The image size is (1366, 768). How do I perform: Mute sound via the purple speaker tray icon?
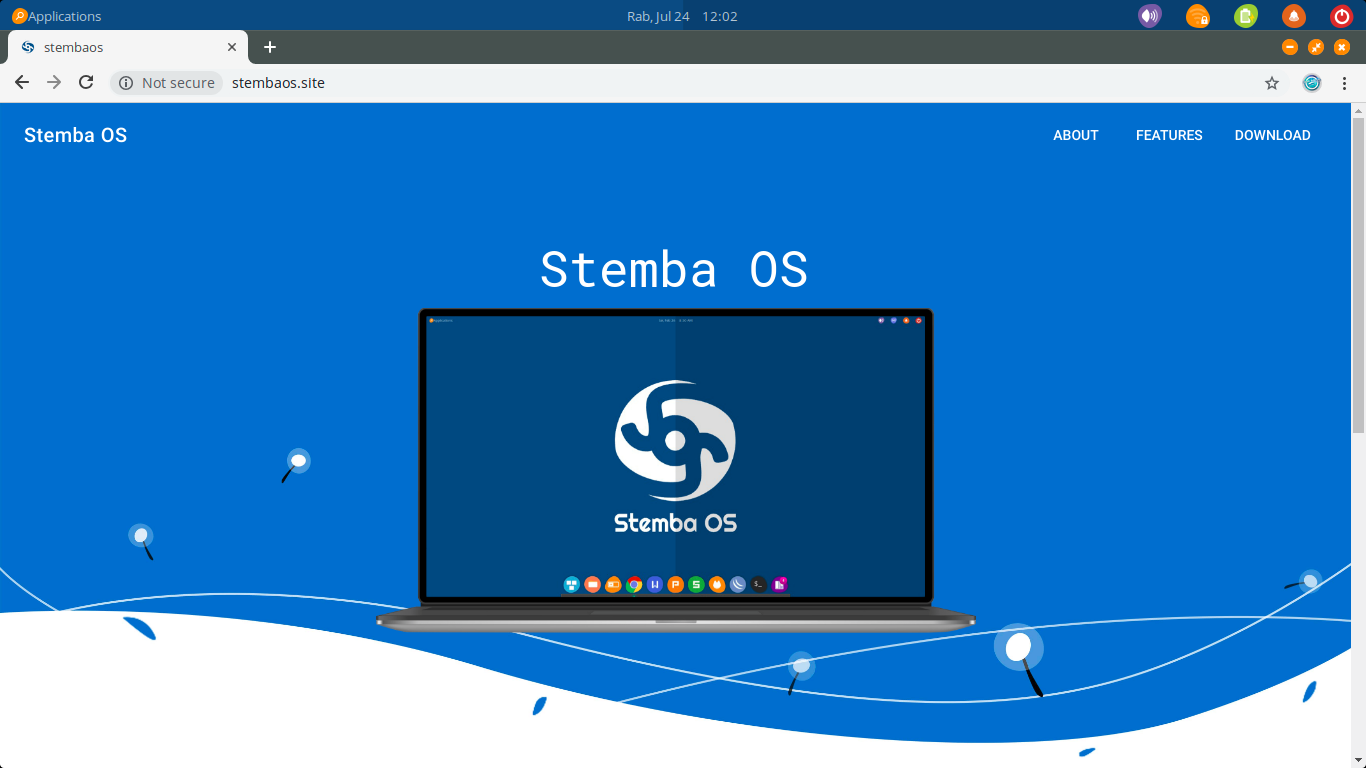pos(1149,16)
